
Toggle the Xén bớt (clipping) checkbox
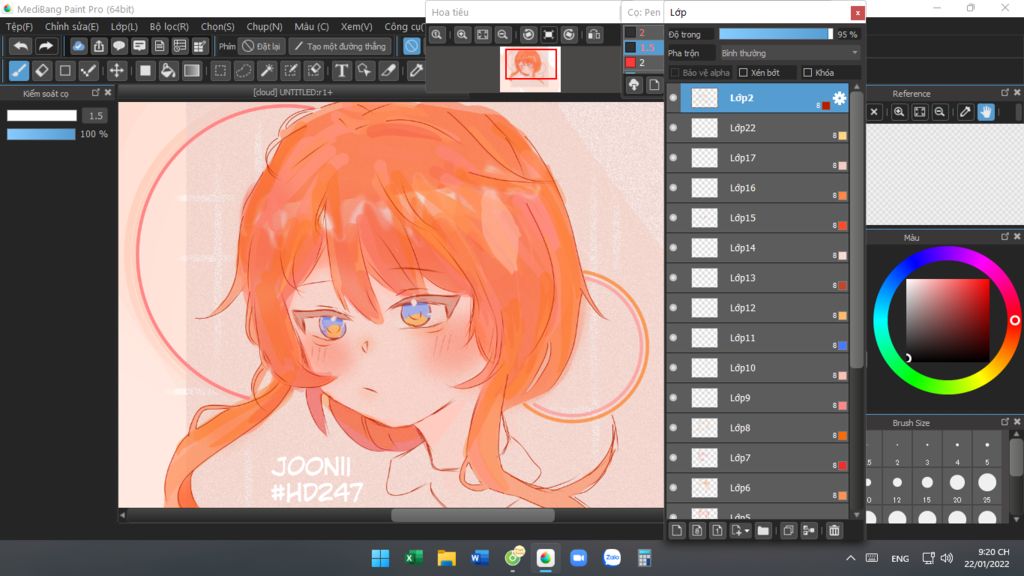click(743, 72)
